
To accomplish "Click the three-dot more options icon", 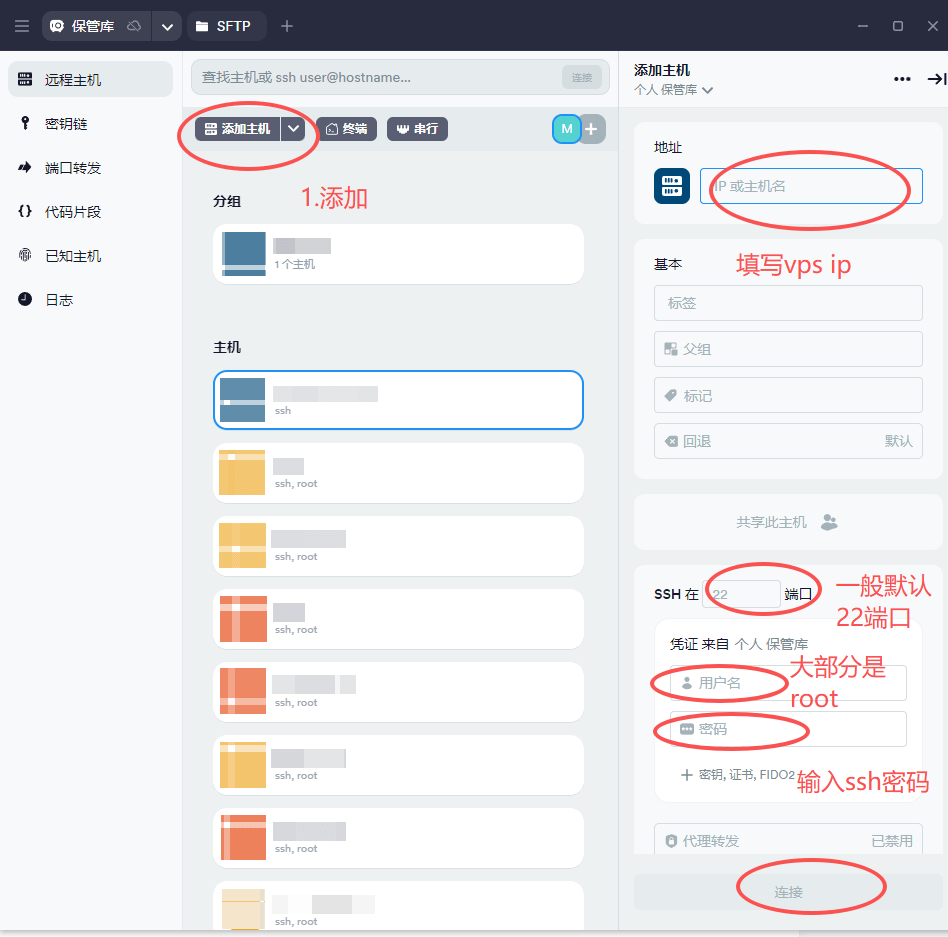I will [902, 79].
